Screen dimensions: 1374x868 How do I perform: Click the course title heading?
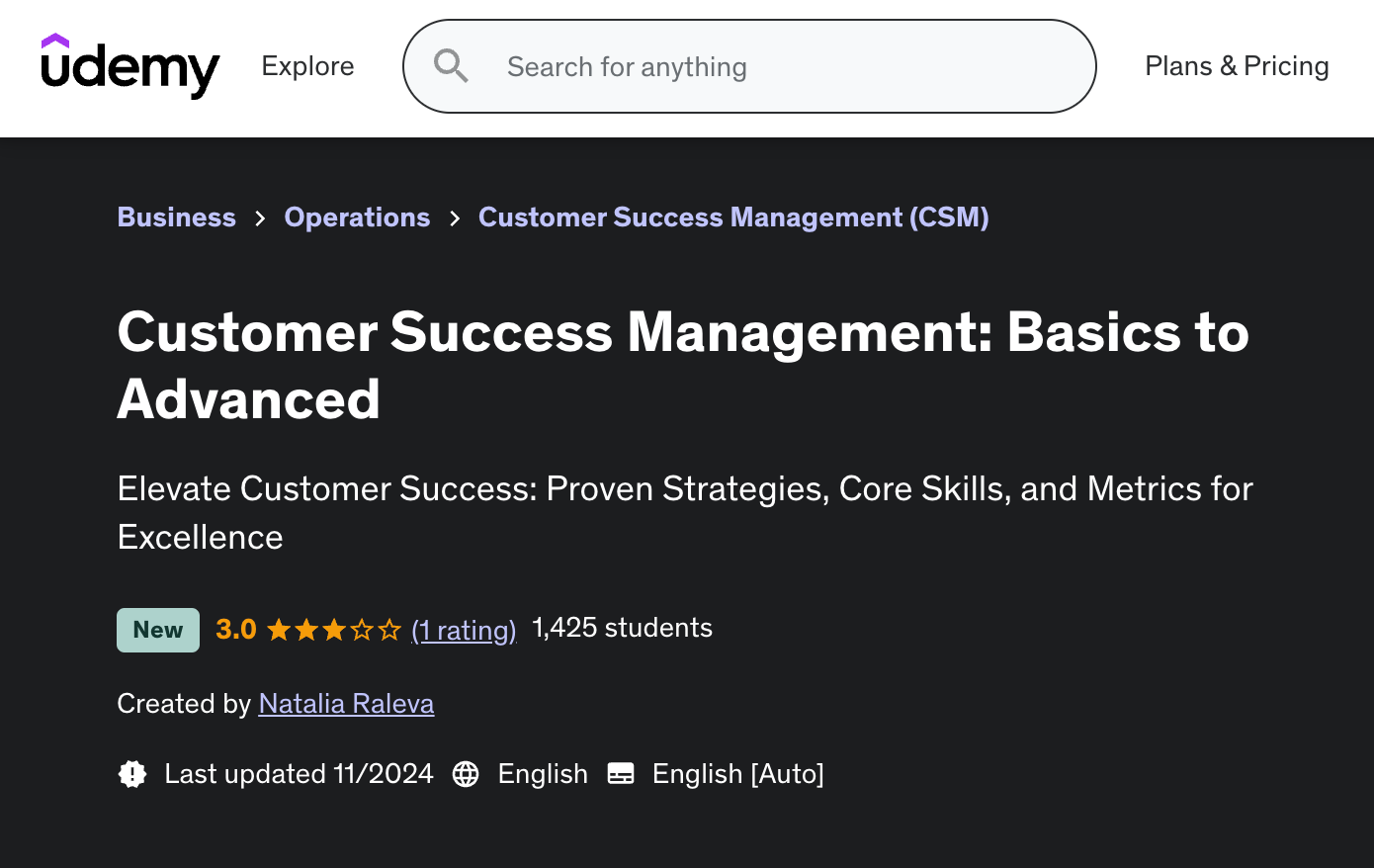click(683, 365)
